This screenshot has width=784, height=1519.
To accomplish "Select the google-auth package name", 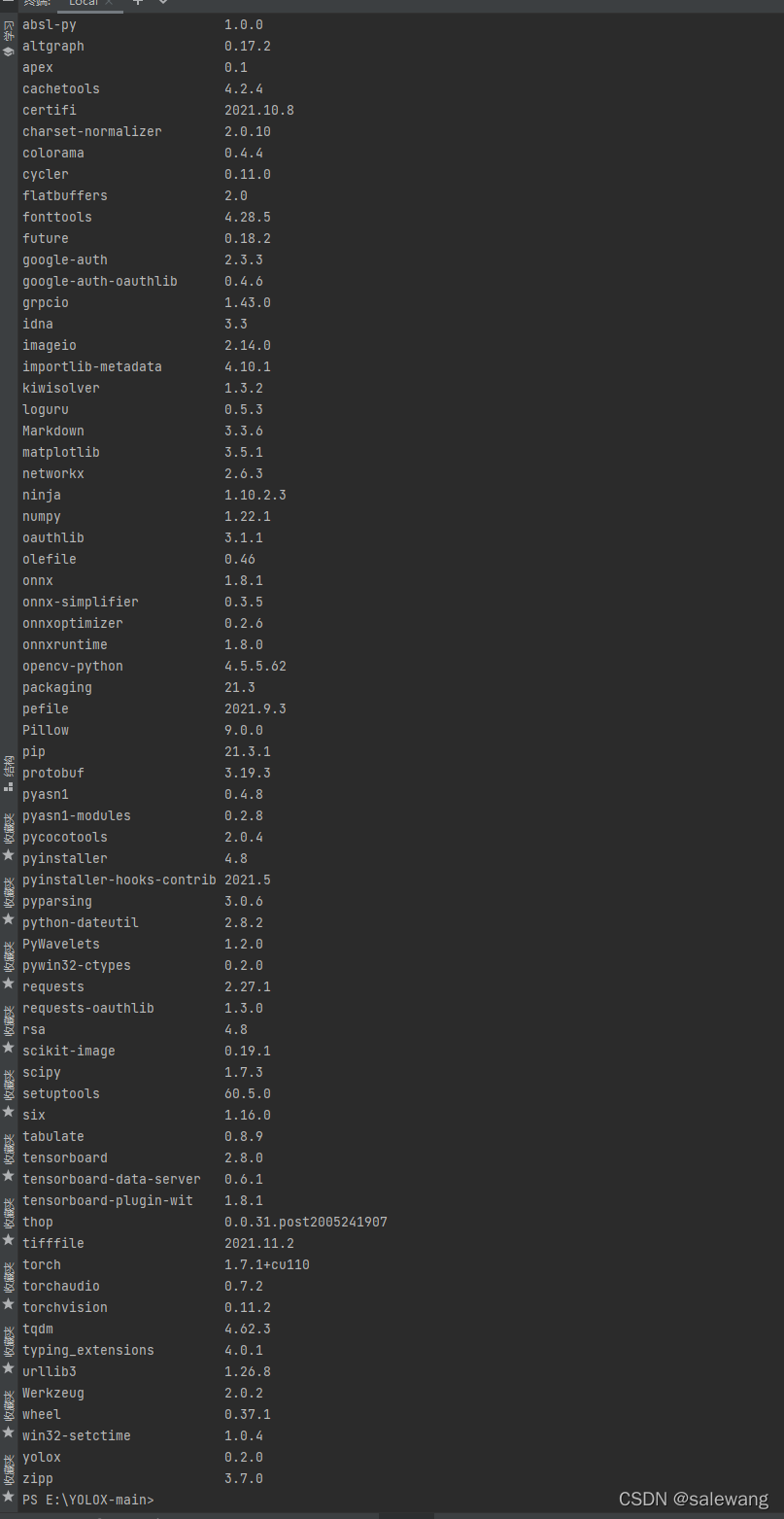I will click(65, 259).
